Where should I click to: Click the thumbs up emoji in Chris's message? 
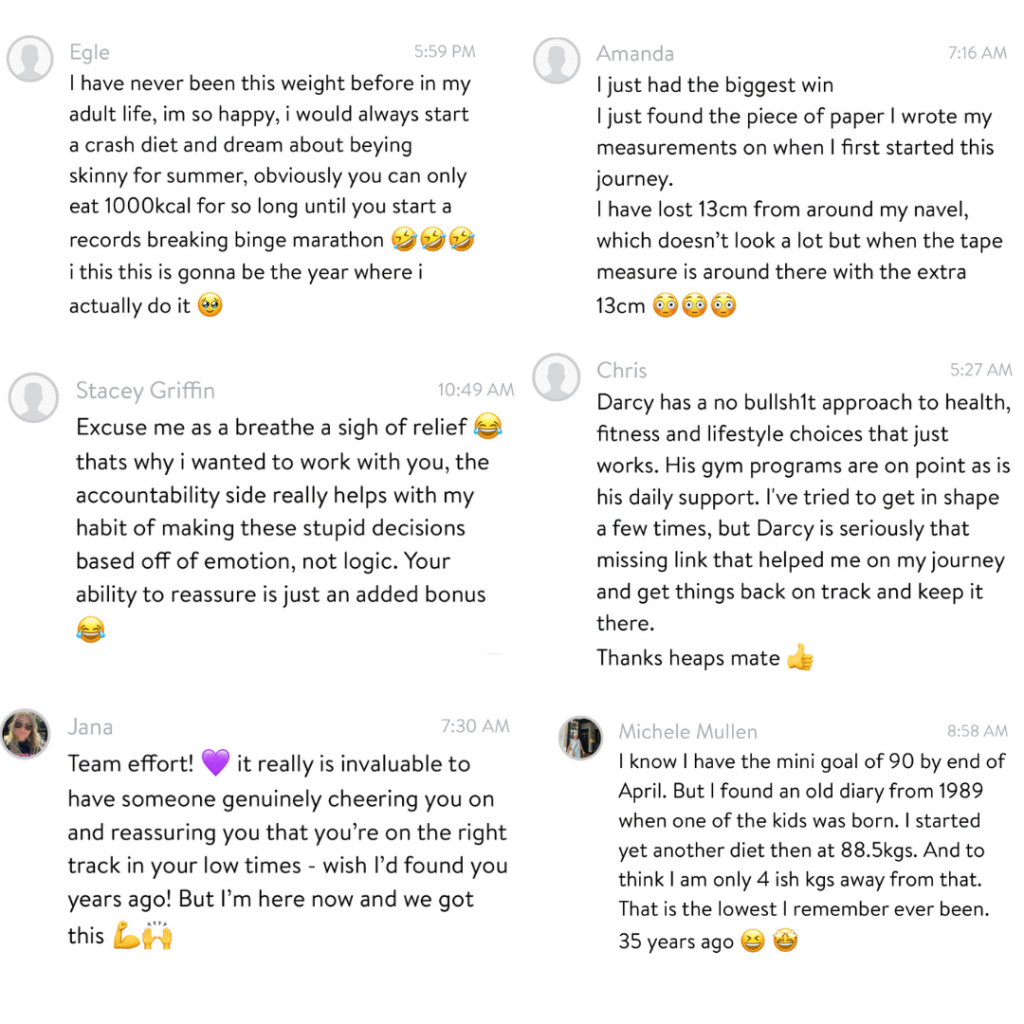pos(800,657)
